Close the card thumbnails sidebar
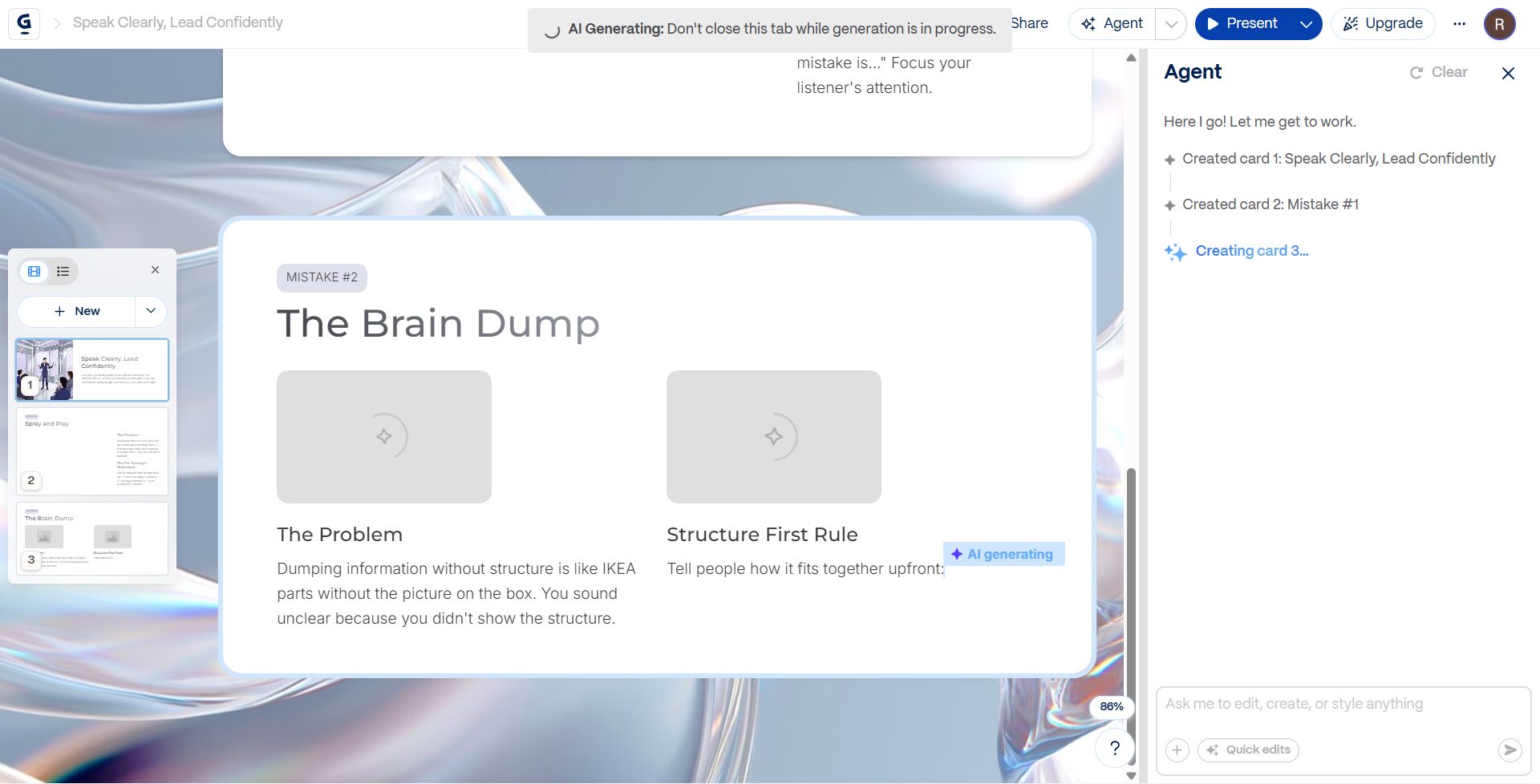Viewport: 1540px width, 784px height. point(155,270)
